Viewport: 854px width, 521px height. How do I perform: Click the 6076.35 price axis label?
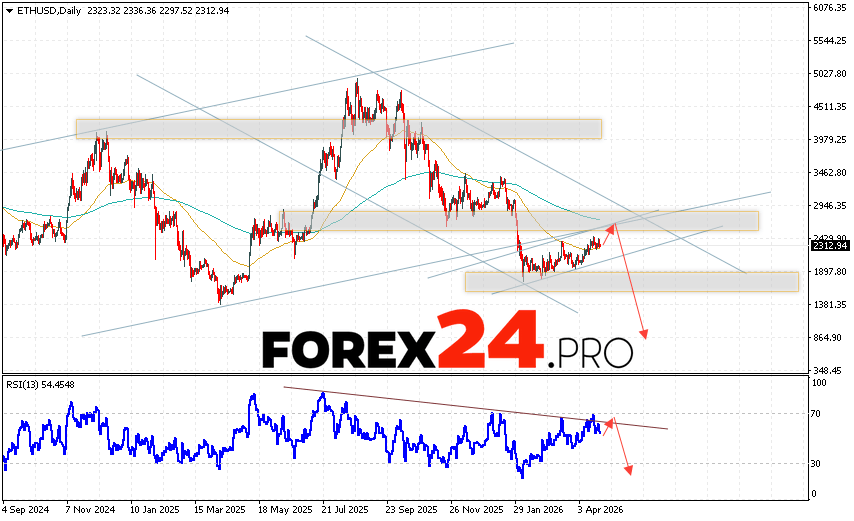click(x=829, y=8)
